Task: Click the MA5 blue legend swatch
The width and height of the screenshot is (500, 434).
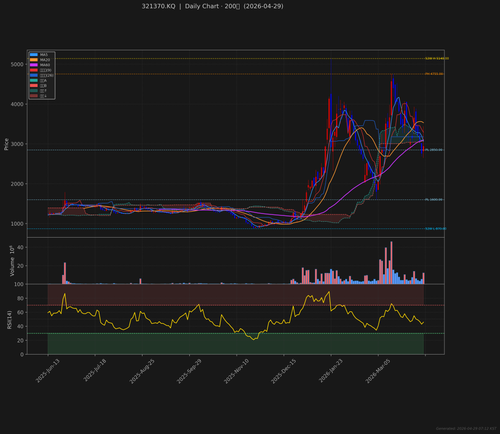Action: pyautogui.click(x=34, y=55)
